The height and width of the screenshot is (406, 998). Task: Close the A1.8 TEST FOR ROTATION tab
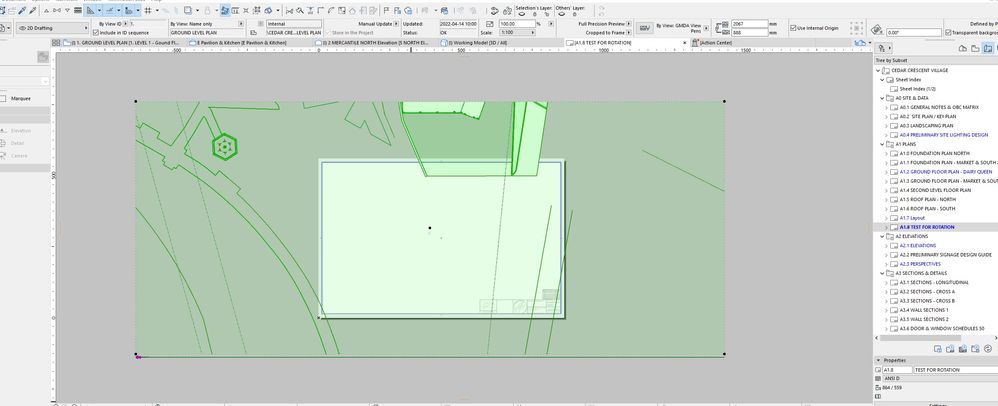(685, 43)
